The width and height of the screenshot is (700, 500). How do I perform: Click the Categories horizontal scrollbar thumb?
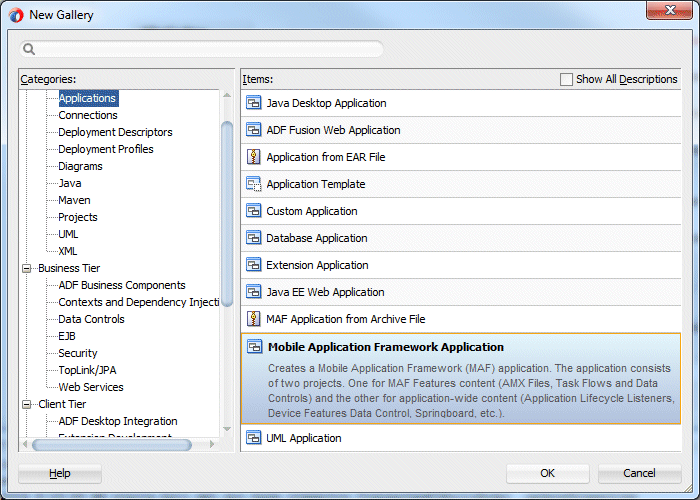click(x=112, y=444)
